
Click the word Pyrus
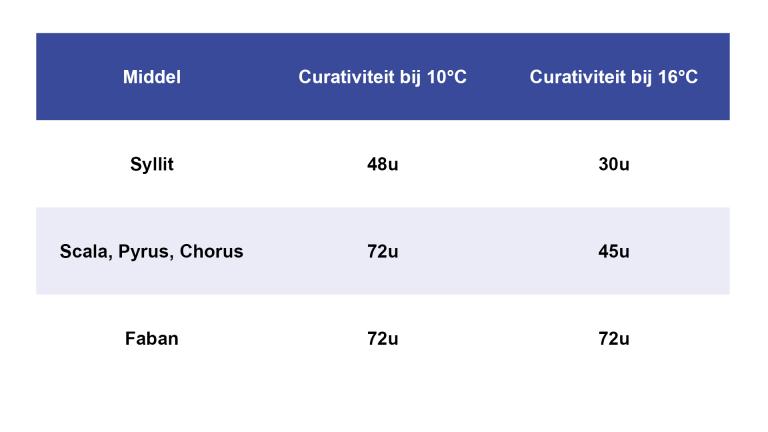click(x=144, y=252)
